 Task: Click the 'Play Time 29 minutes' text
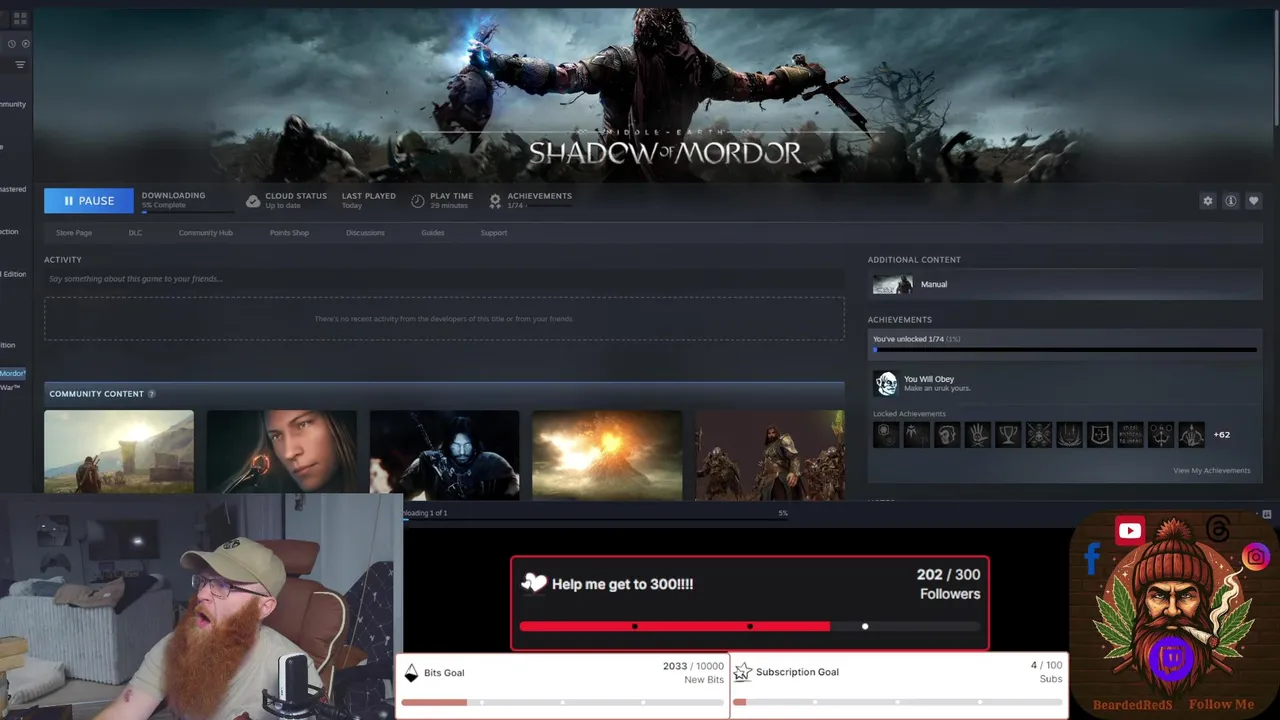point(451,200)
